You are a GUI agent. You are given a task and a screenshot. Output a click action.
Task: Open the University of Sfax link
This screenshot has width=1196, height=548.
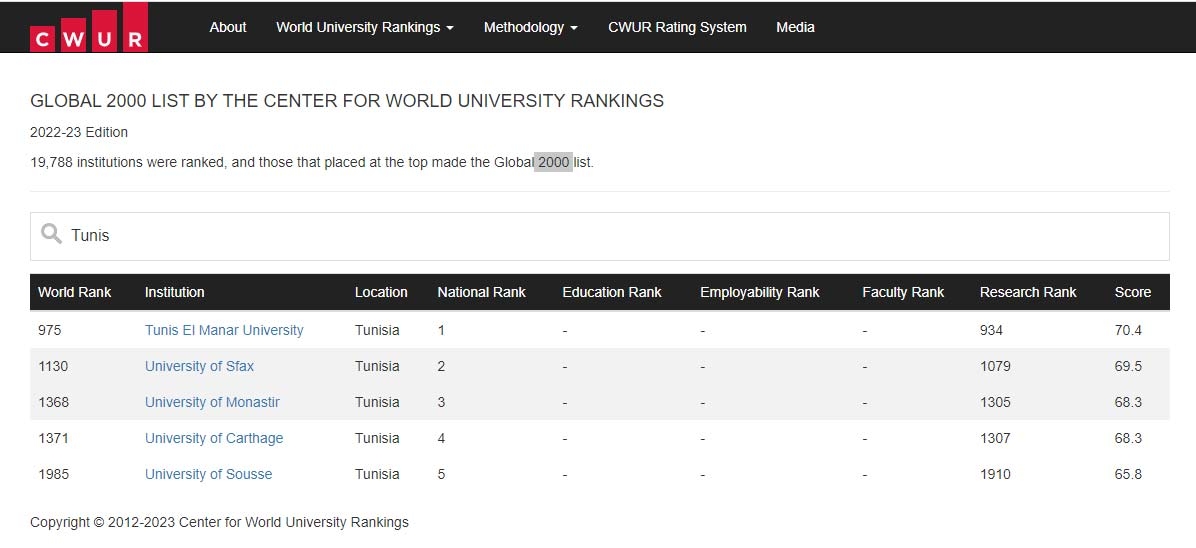coord(199,366)
